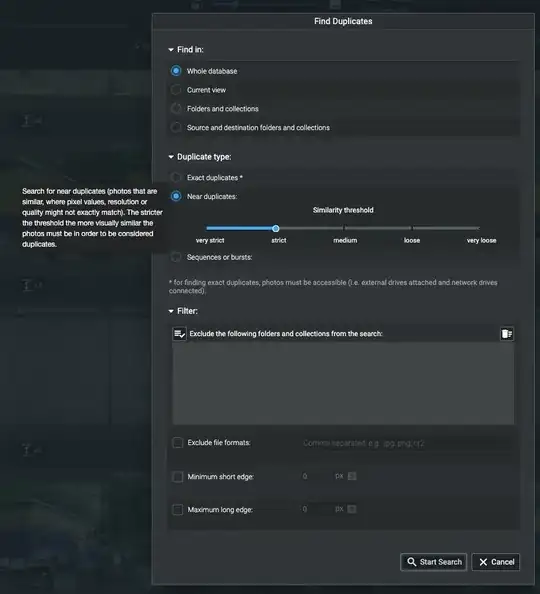540x594 pixels.
Task: Collapse the Find in section
Action: (x=171, y=50)
